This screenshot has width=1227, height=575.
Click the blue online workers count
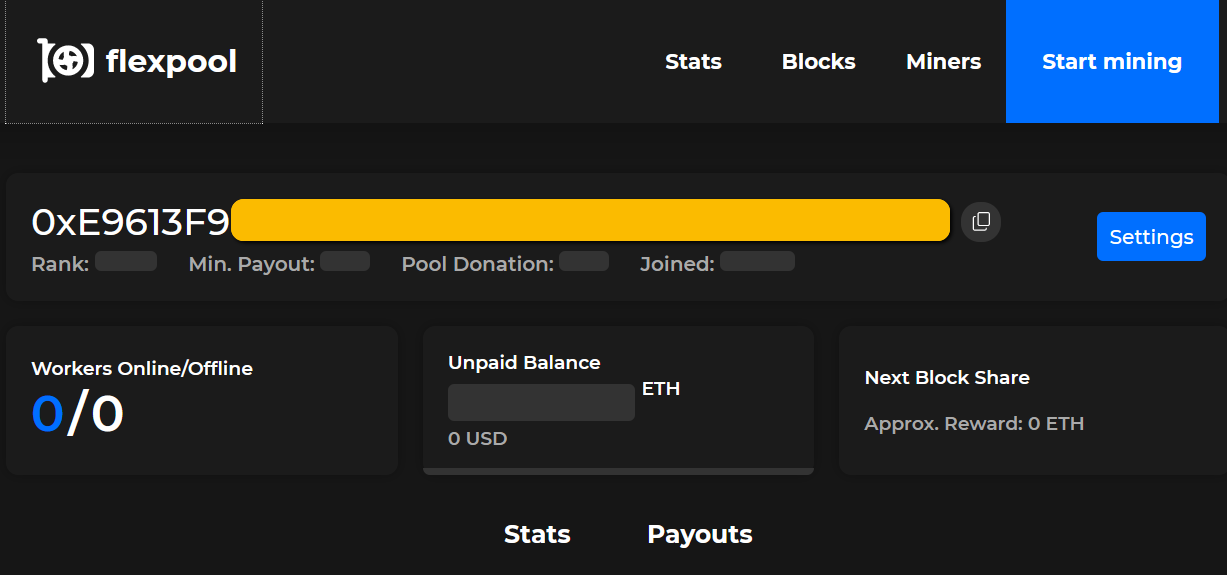48,413
